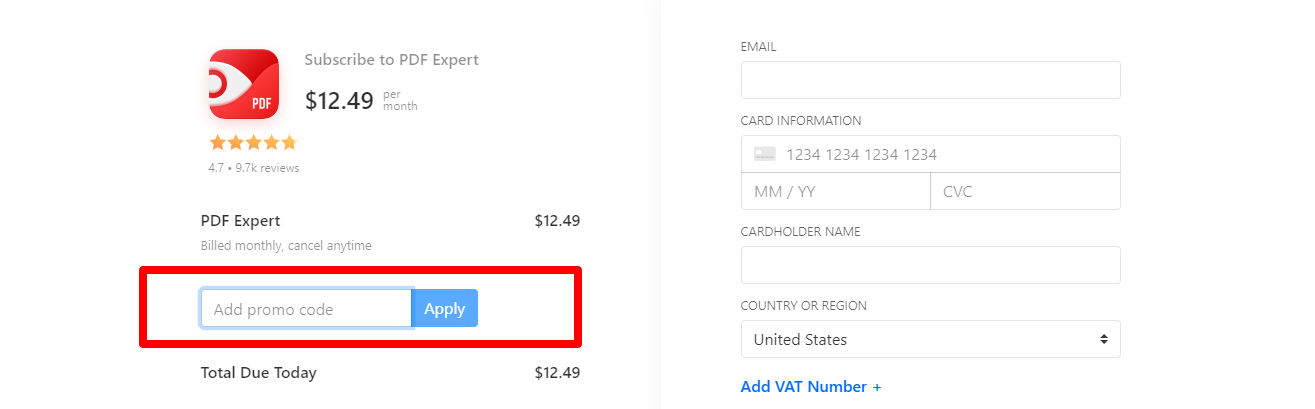The width and height of the screenshot is (1315, 409).
Task: Click the Country dropdown arrow icon
Action: (x=1103, y=339)
